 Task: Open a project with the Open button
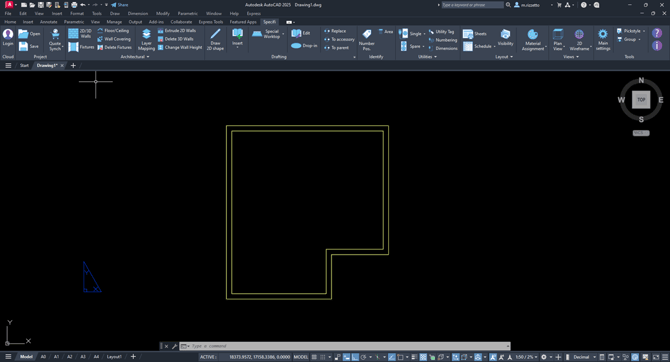[x=29, y=34]
